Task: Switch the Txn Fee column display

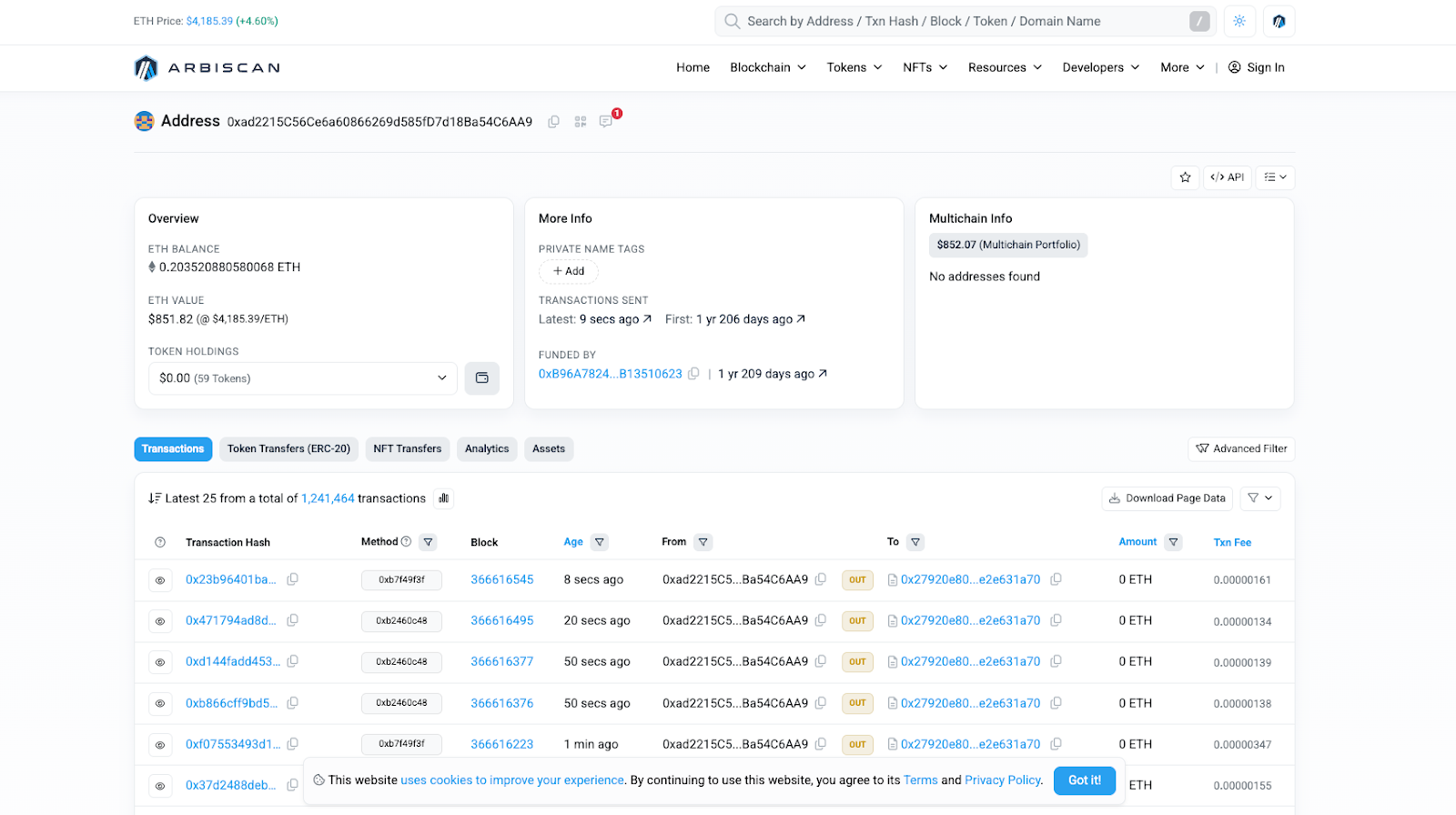Action: click(1232, 543)
